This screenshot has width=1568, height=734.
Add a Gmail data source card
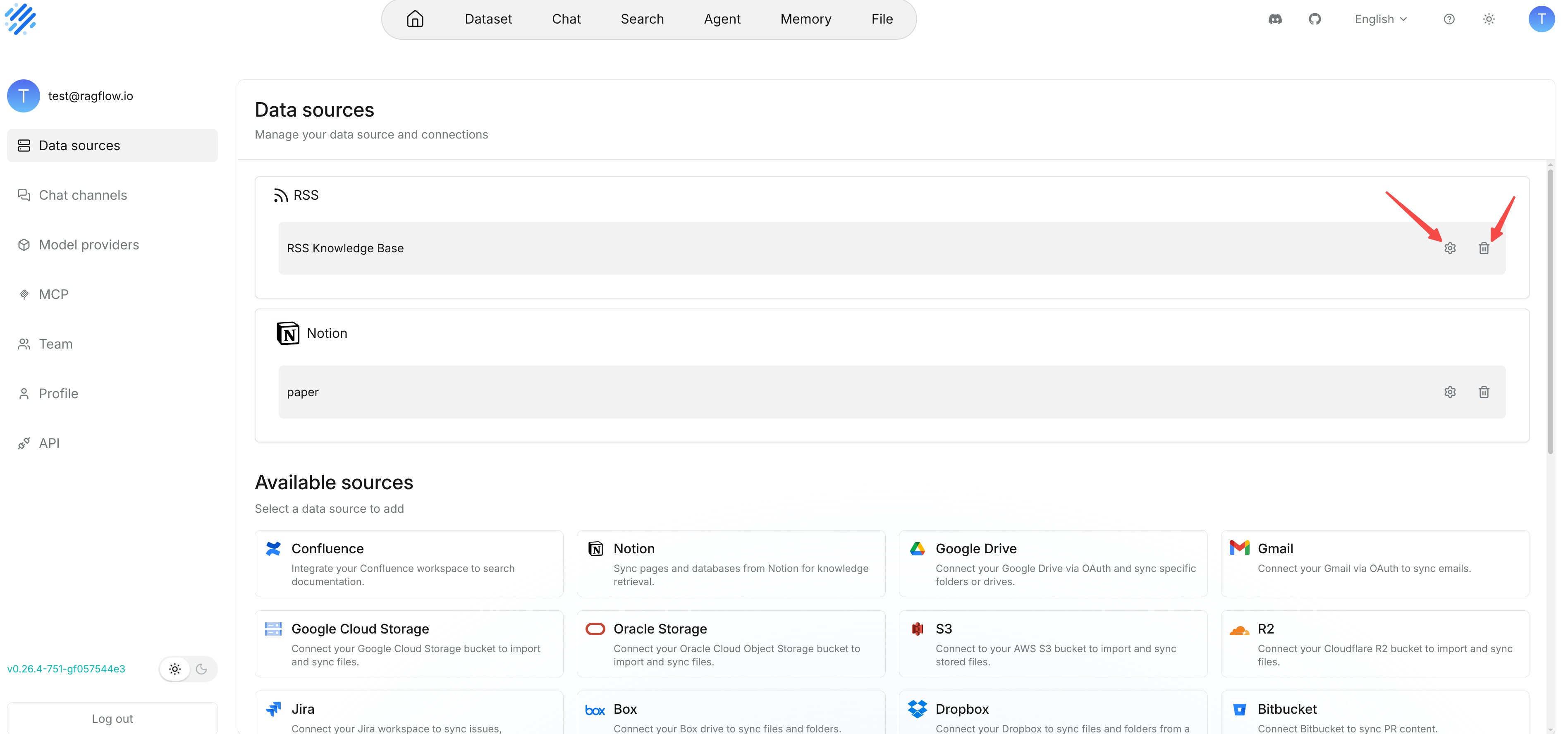(1374, 564)
